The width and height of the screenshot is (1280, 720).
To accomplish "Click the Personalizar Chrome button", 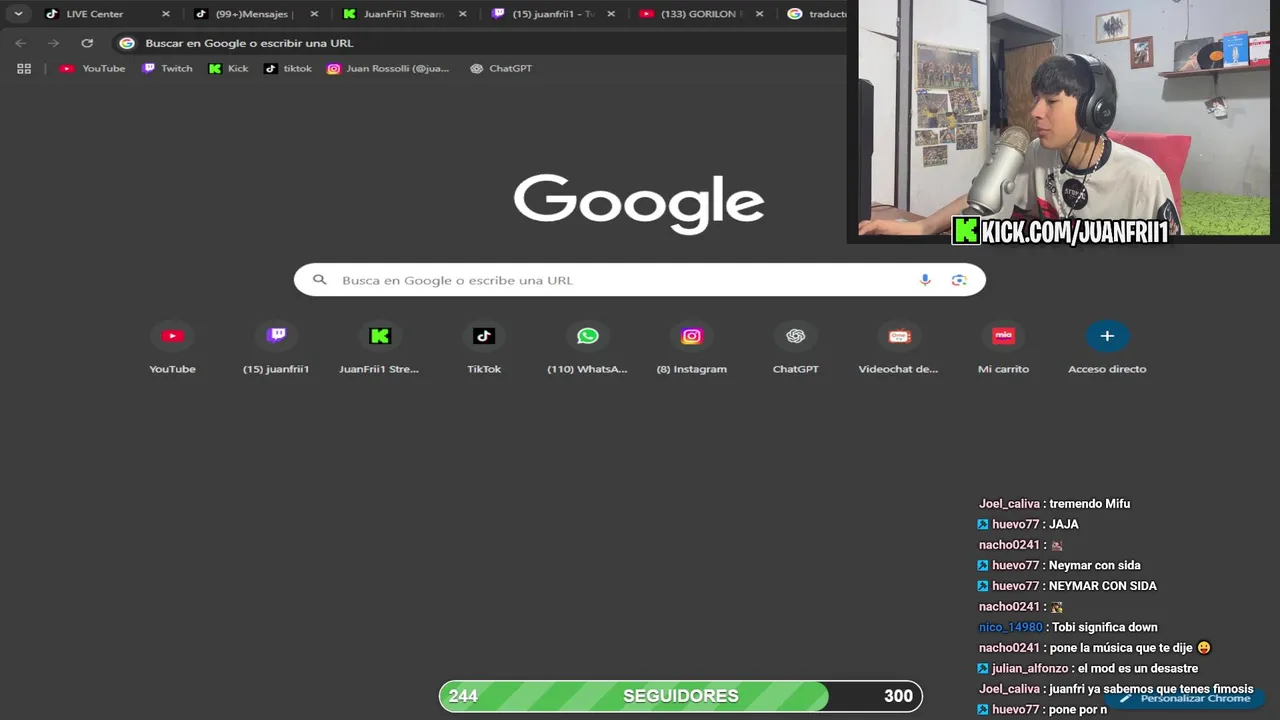I will (1185, 698).
